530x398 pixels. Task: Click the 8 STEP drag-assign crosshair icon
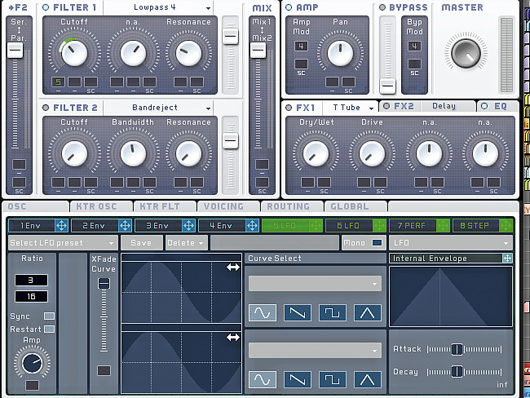(x=506, y=226)
